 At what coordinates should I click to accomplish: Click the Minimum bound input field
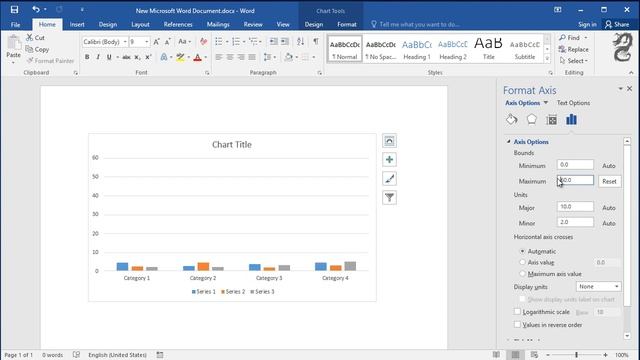575,164
